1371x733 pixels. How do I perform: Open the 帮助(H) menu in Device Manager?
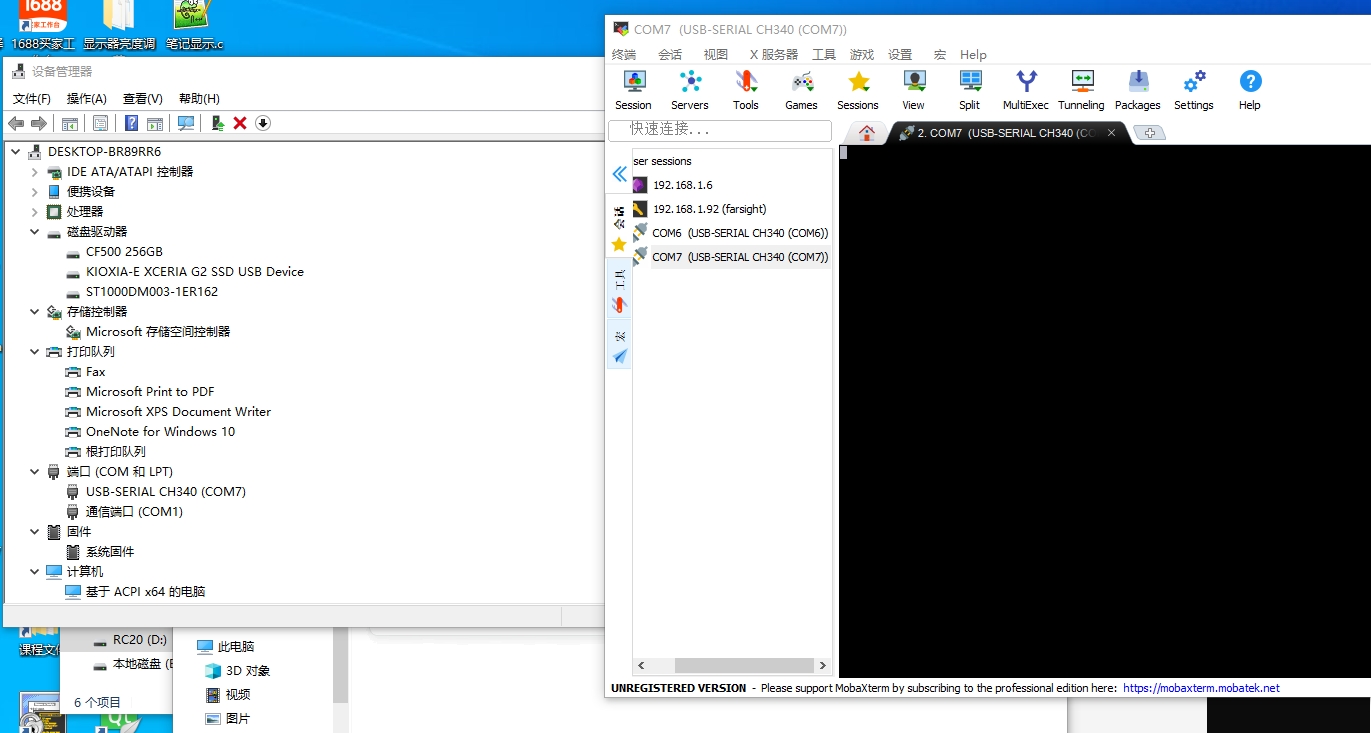coord(199,99)
